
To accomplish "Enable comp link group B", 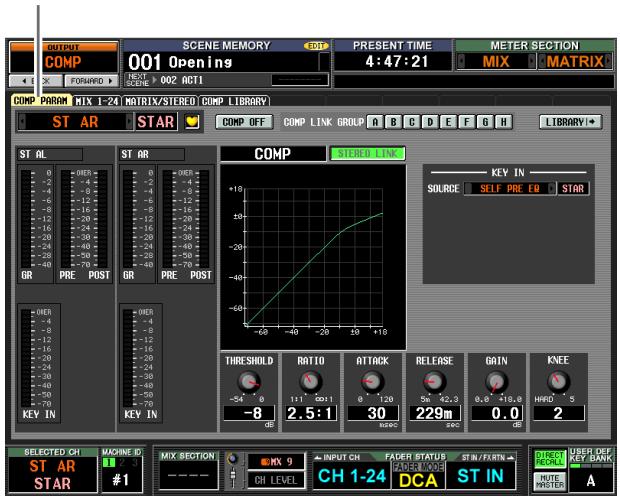I will coord(393,122).
